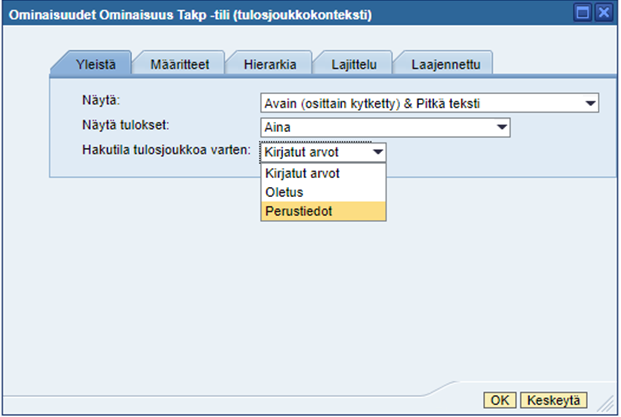
Task: Open the Määritteet tab
Action: (180, 64)
